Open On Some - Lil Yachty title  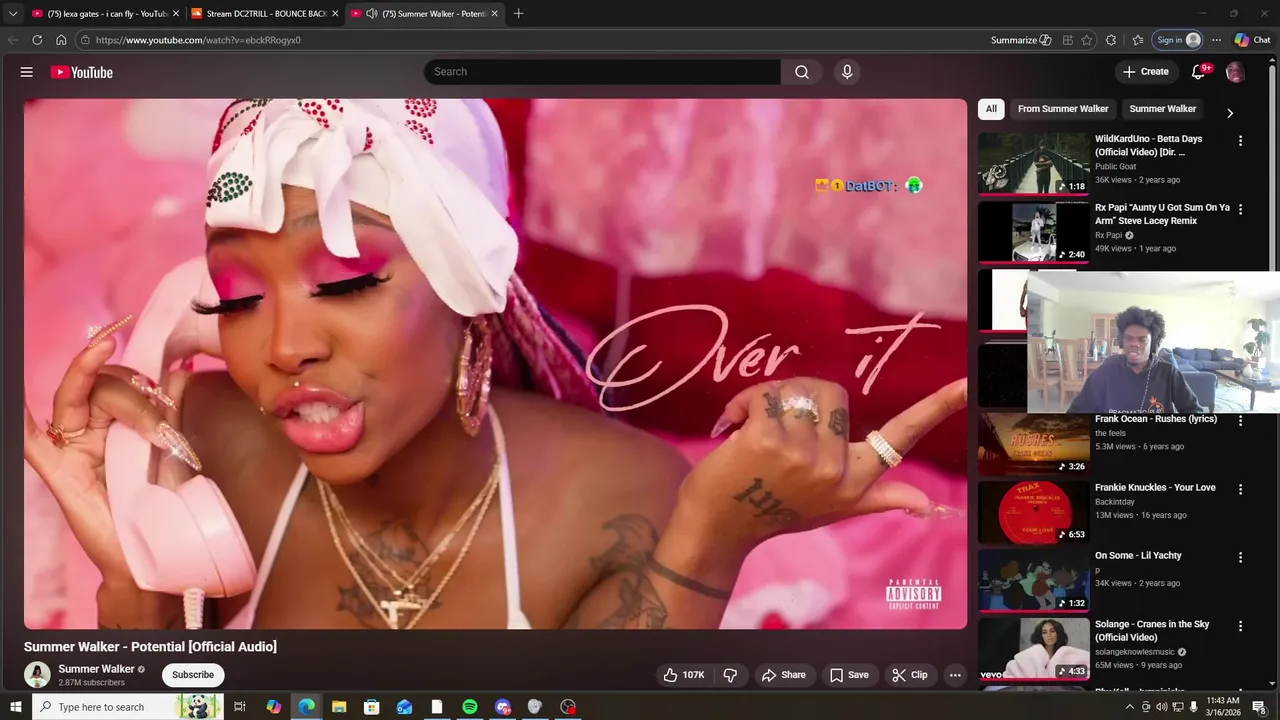click(1138, 556)
